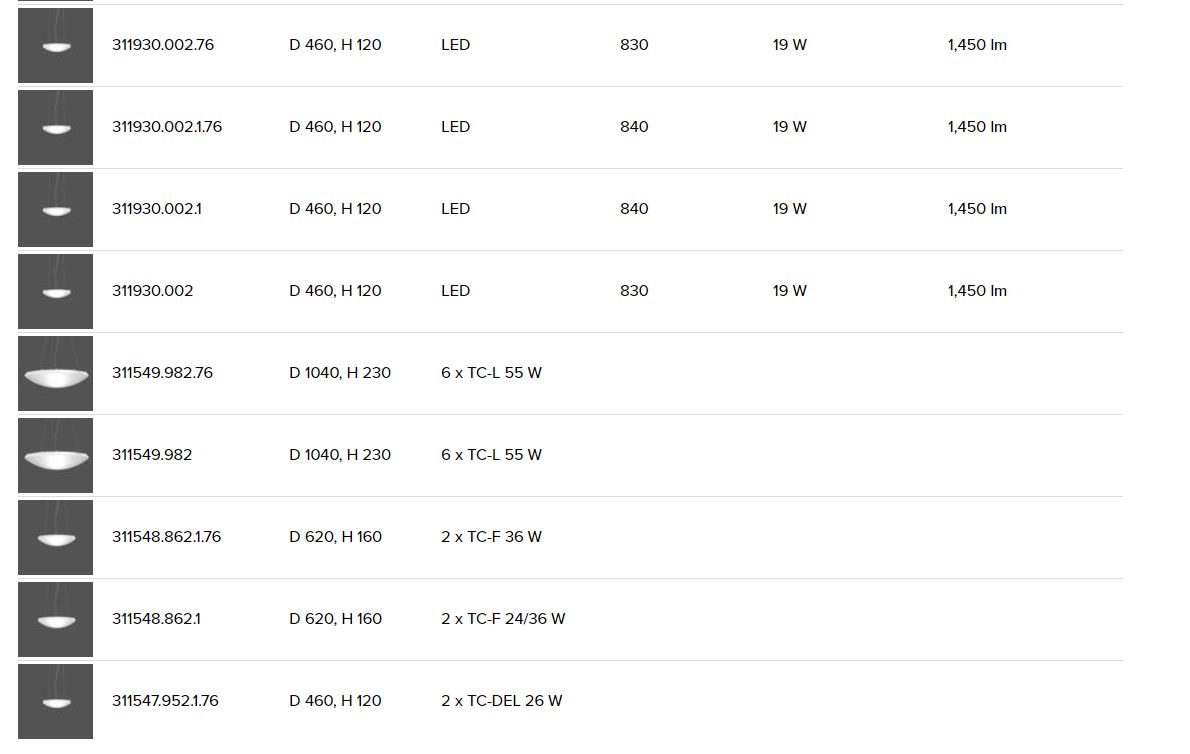The image size is (1190, 754).
Task: Select the 311548.862.1 lamp picture
Action: tap(55, 619)
